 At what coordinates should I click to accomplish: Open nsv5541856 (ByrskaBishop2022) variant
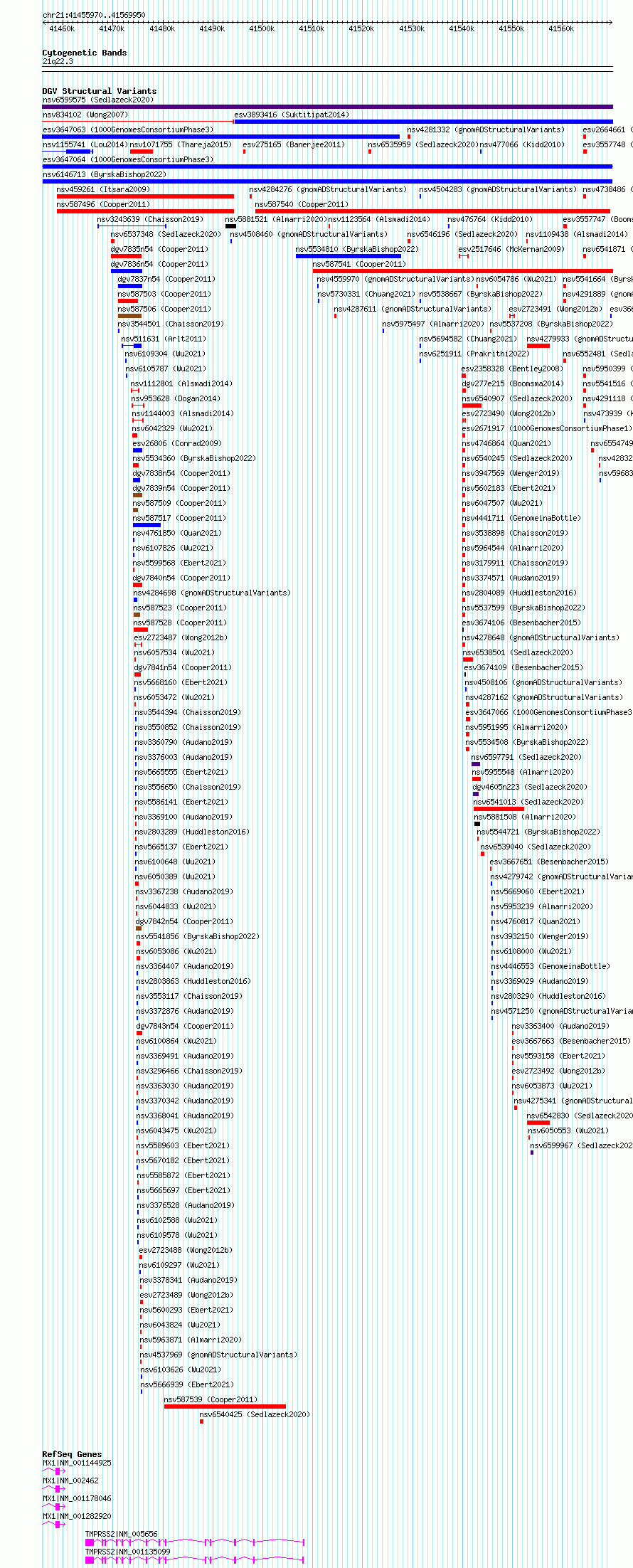198,936
